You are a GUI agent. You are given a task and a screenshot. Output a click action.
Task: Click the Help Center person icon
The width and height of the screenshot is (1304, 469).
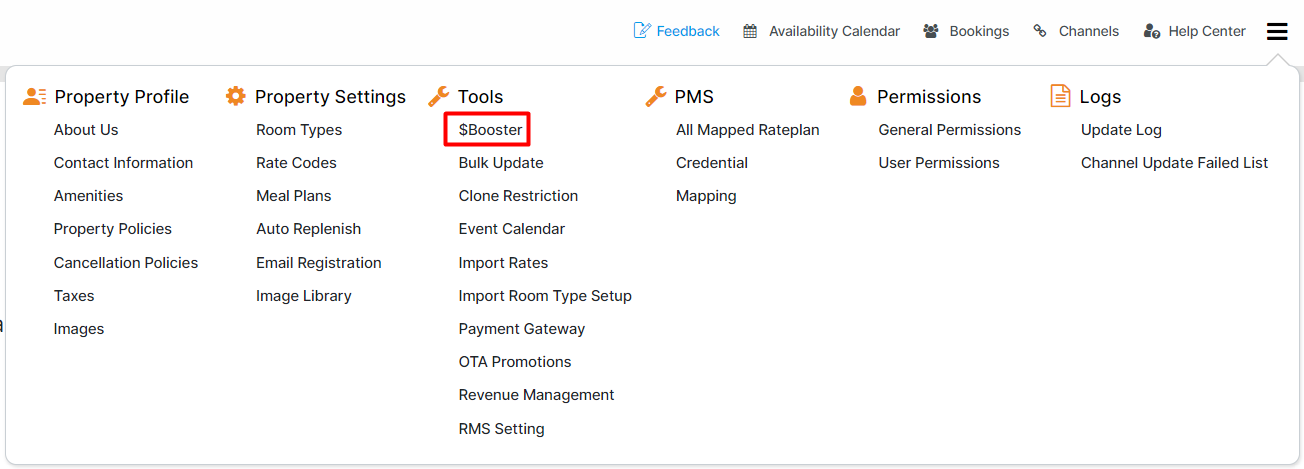pyautogui.click(x=1151, y=31)
